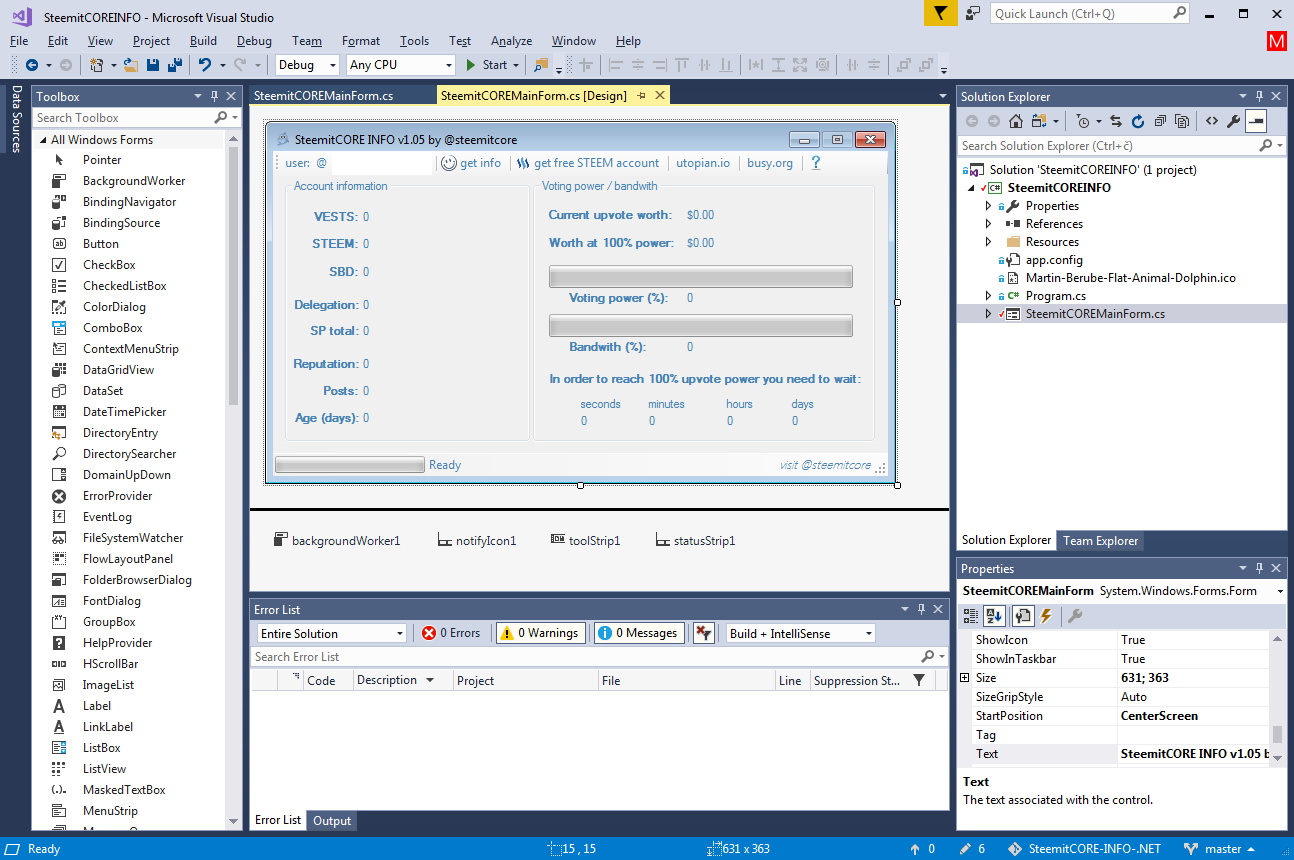The height and width of the screenshot is (860, 1294).
Task: Switch Properties window to Categorized view
Action: (972, 616)
